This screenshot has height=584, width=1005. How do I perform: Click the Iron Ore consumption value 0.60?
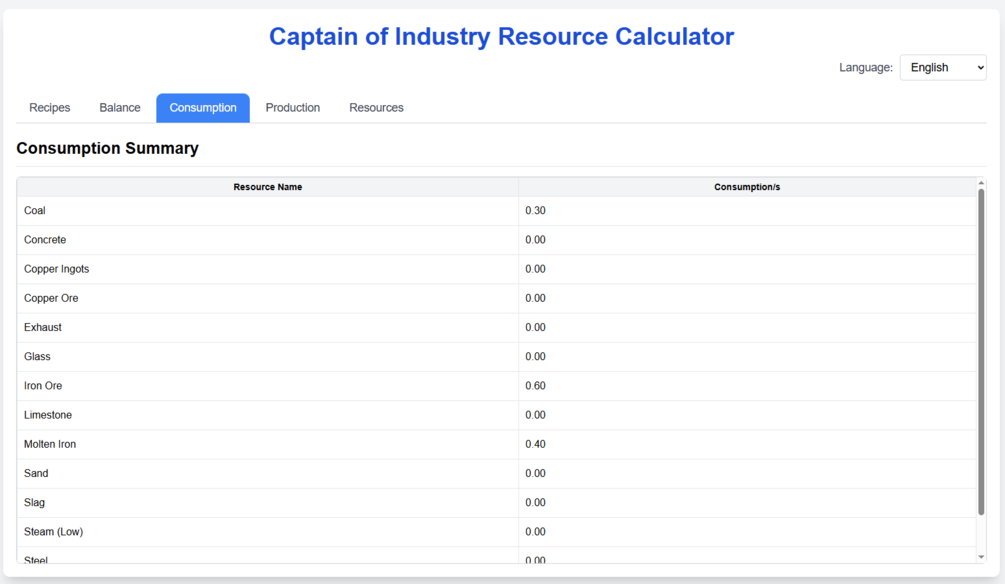tap(536, 386)
